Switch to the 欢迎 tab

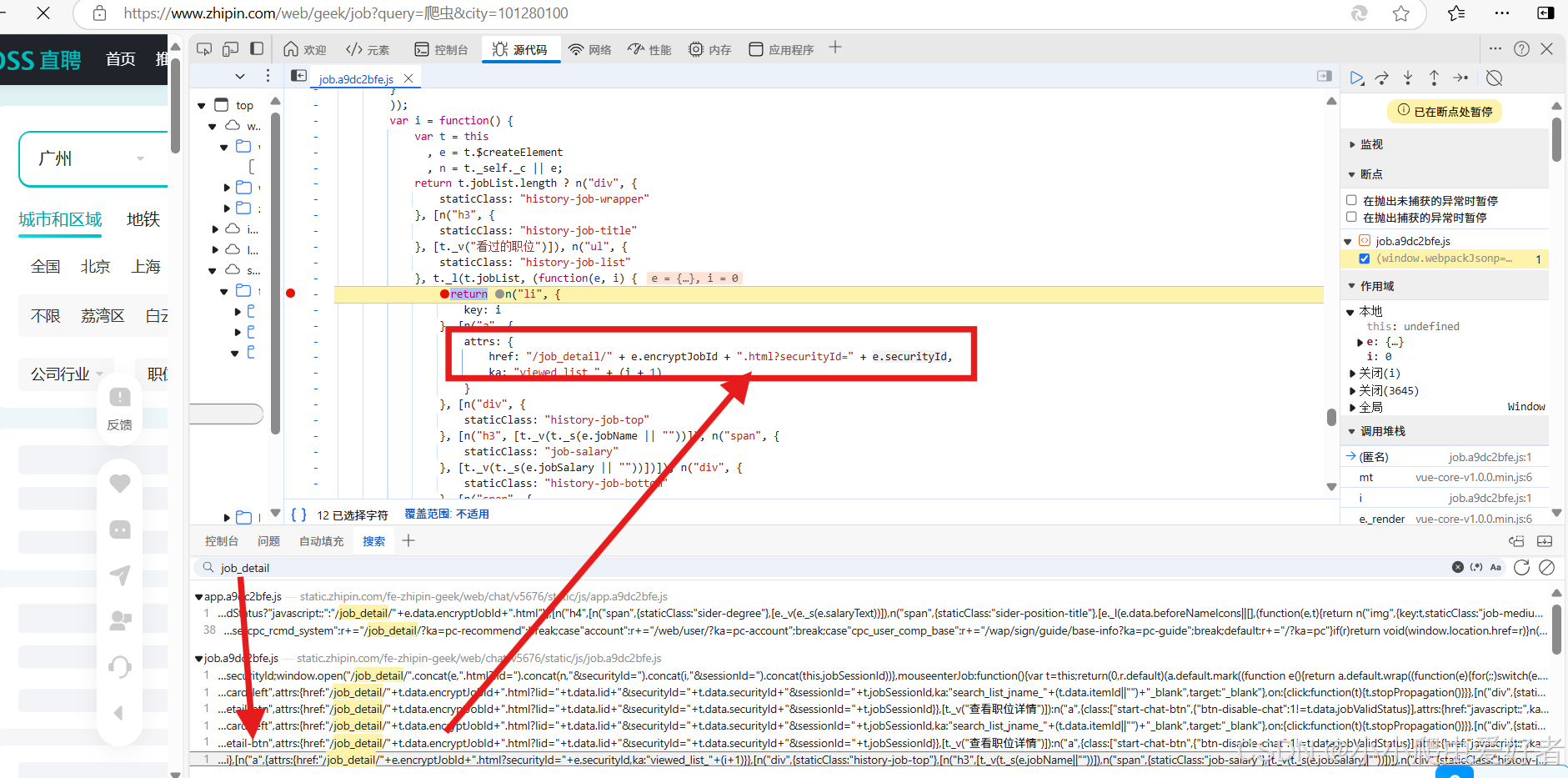305,49
